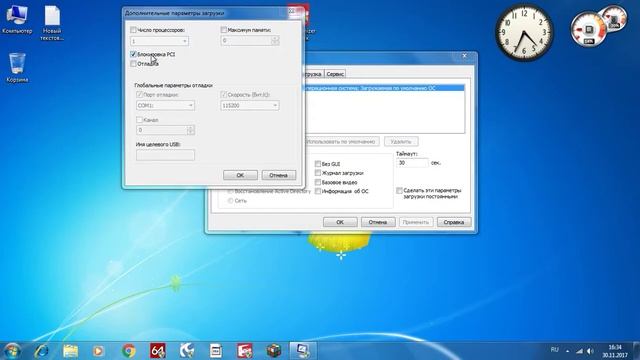Check the Информация об ОС option

[x=318, y=191]
